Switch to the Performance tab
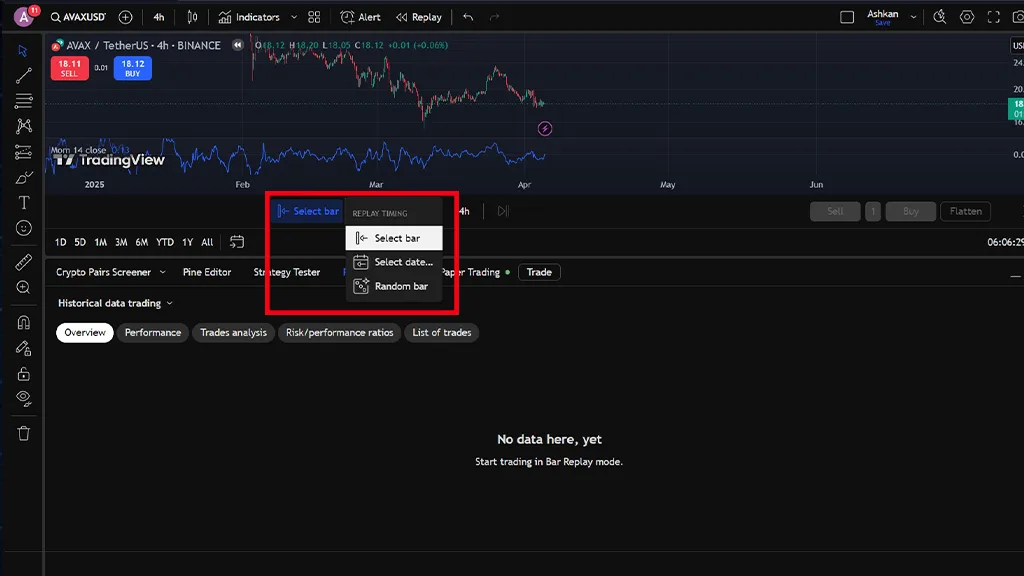This screenshot has width=1024, height=576. coord(153,333)
